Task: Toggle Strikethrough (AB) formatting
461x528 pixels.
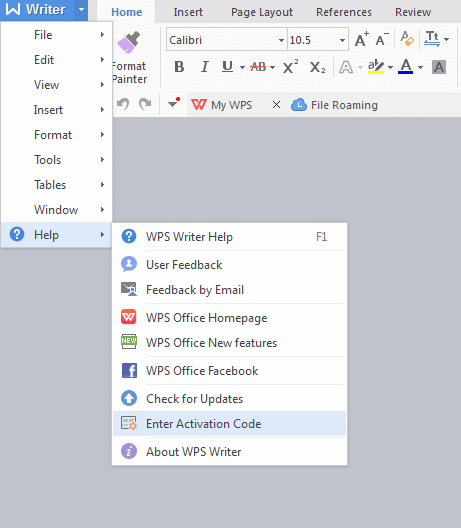Action: click(258, 67)
